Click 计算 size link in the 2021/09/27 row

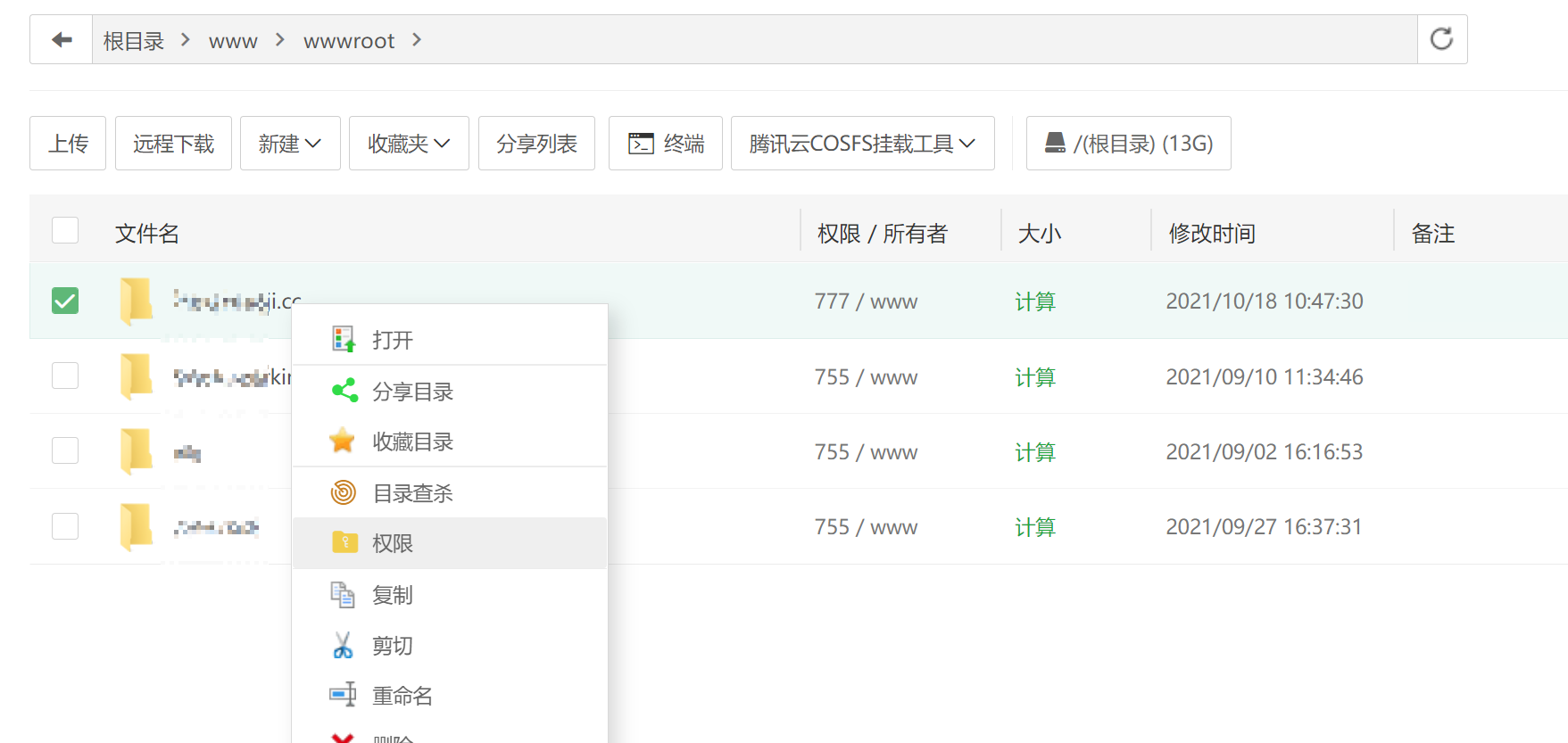pyautogui.click(x=1035, y=527)
